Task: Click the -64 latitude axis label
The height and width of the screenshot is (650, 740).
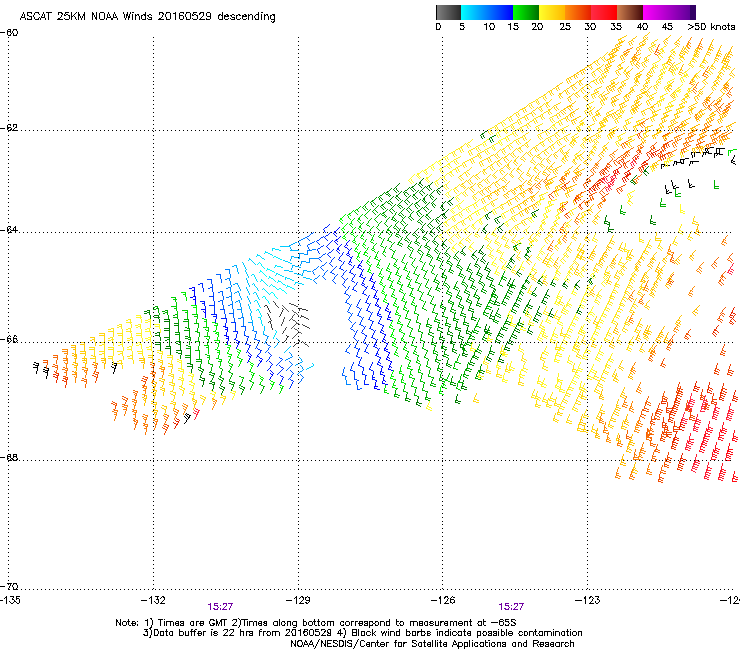Action: coord(9,229)
